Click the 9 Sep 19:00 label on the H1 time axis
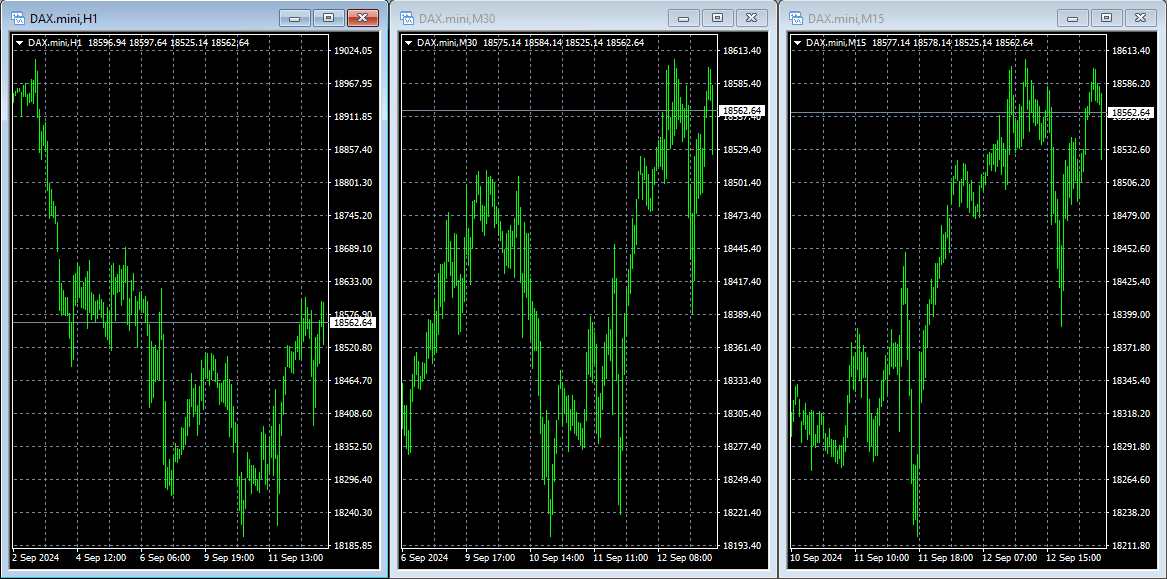Viewport: 1167px width, 579px height. [229, 557]
